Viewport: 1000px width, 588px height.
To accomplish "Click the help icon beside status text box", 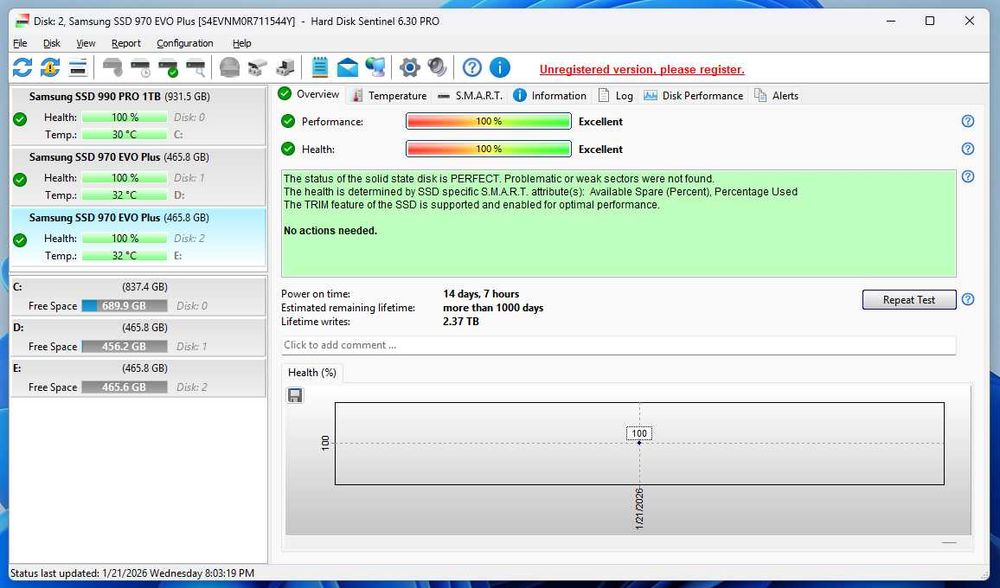I will click(x=967, y=176).
